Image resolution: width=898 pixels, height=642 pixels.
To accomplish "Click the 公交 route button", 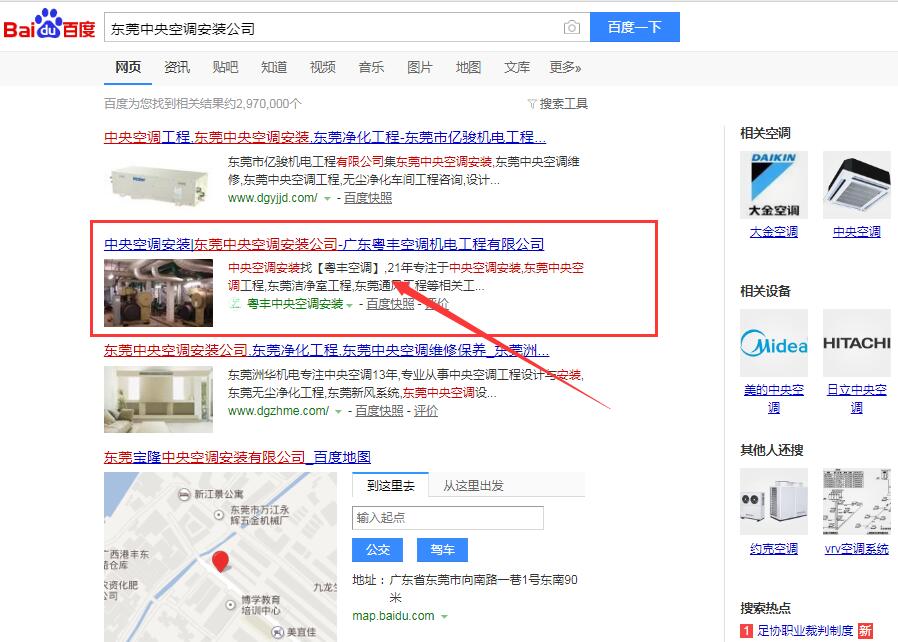I will (x=377, y=549).
